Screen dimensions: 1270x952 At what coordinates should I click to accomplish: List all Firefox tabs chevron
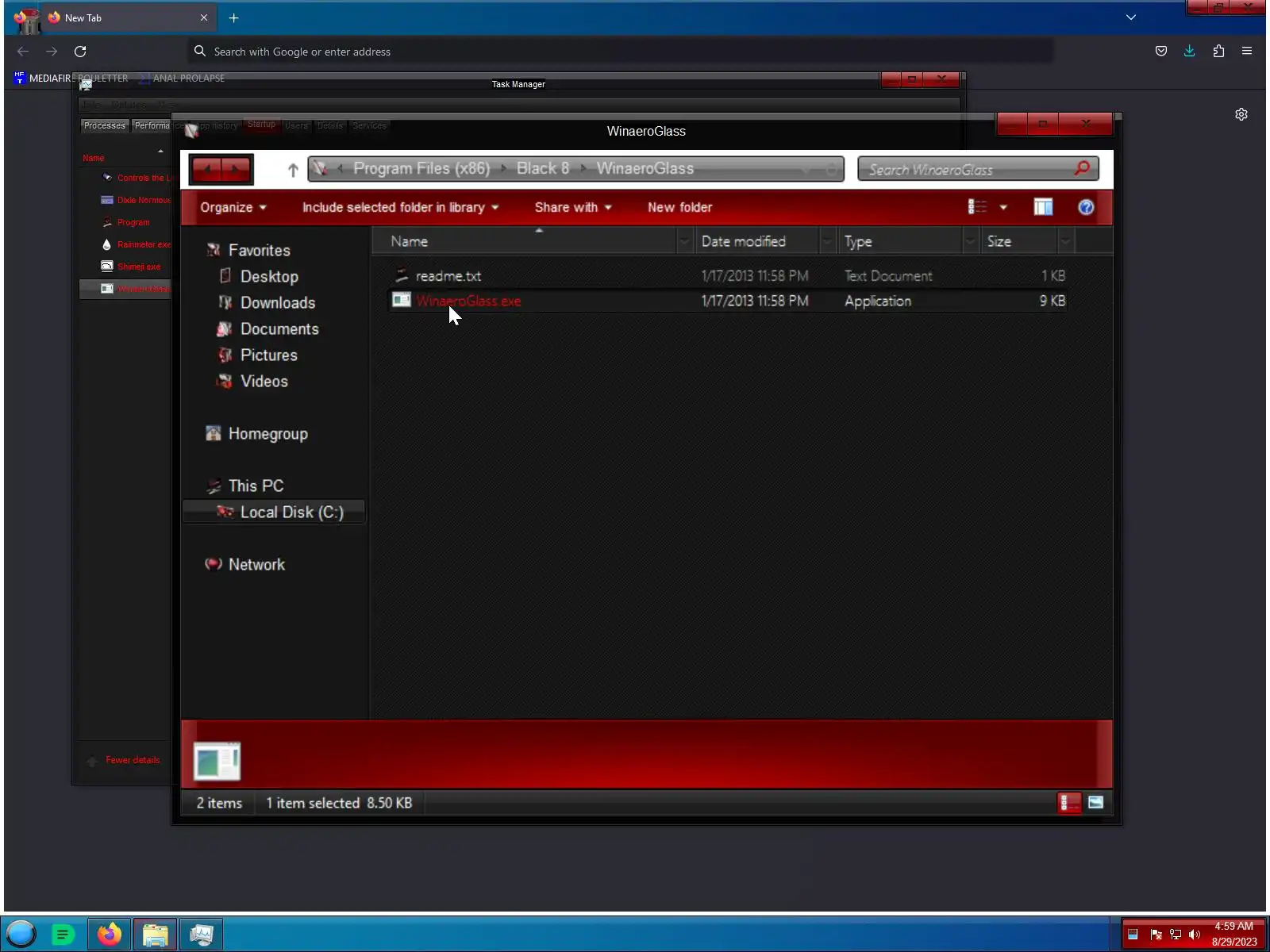pyautogui.click(x=1131, y=17)
